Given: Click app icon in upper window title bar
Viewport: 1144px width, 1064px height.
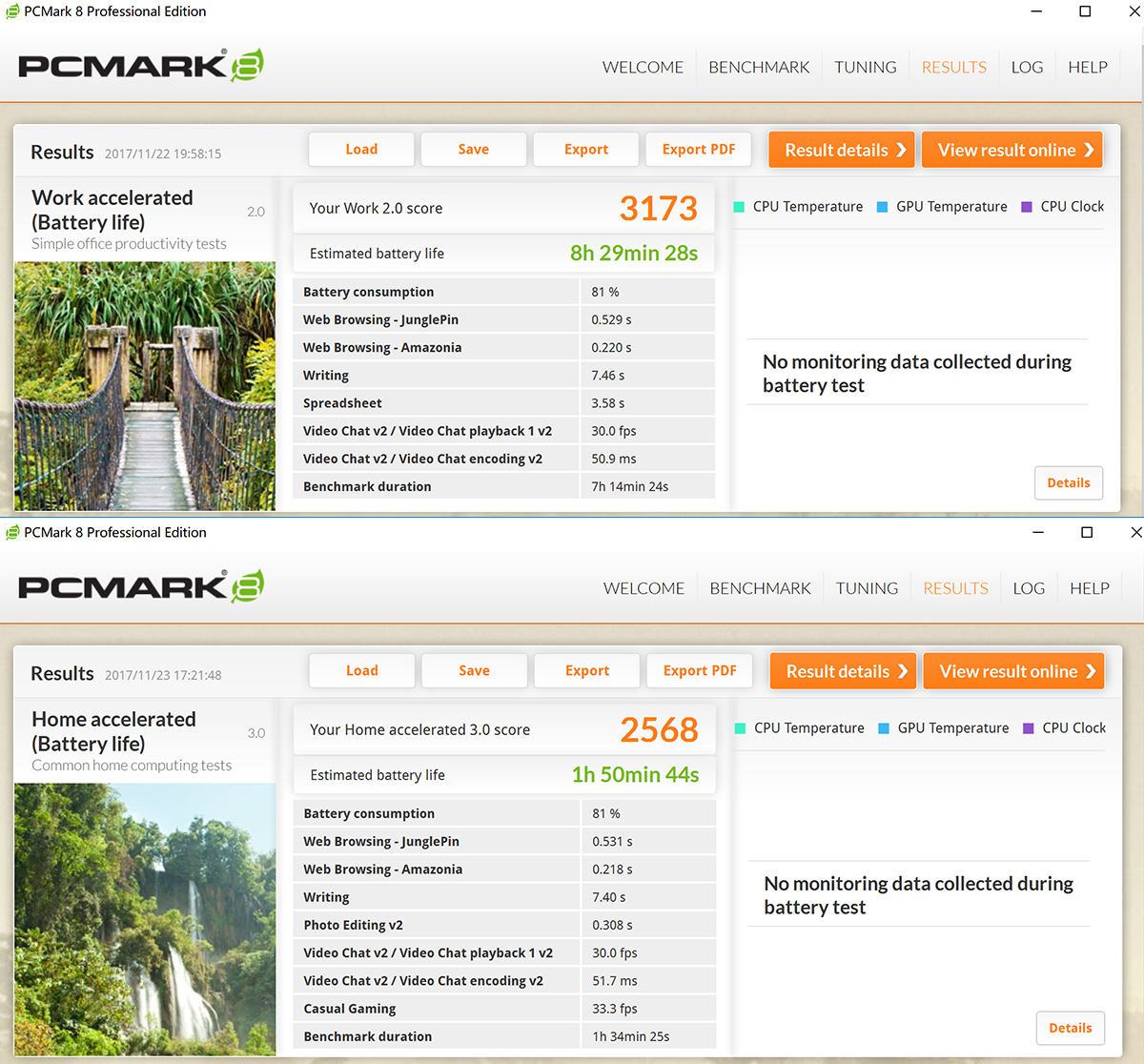Looking at the screenshot, I should click(12, 11).
